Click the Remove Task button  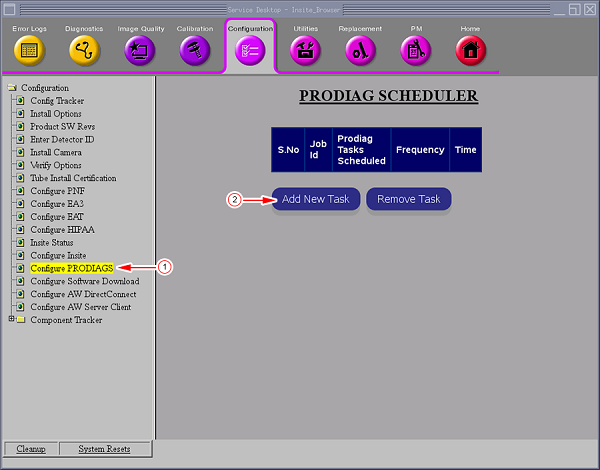pyautogui.click(x=408, y=199)
